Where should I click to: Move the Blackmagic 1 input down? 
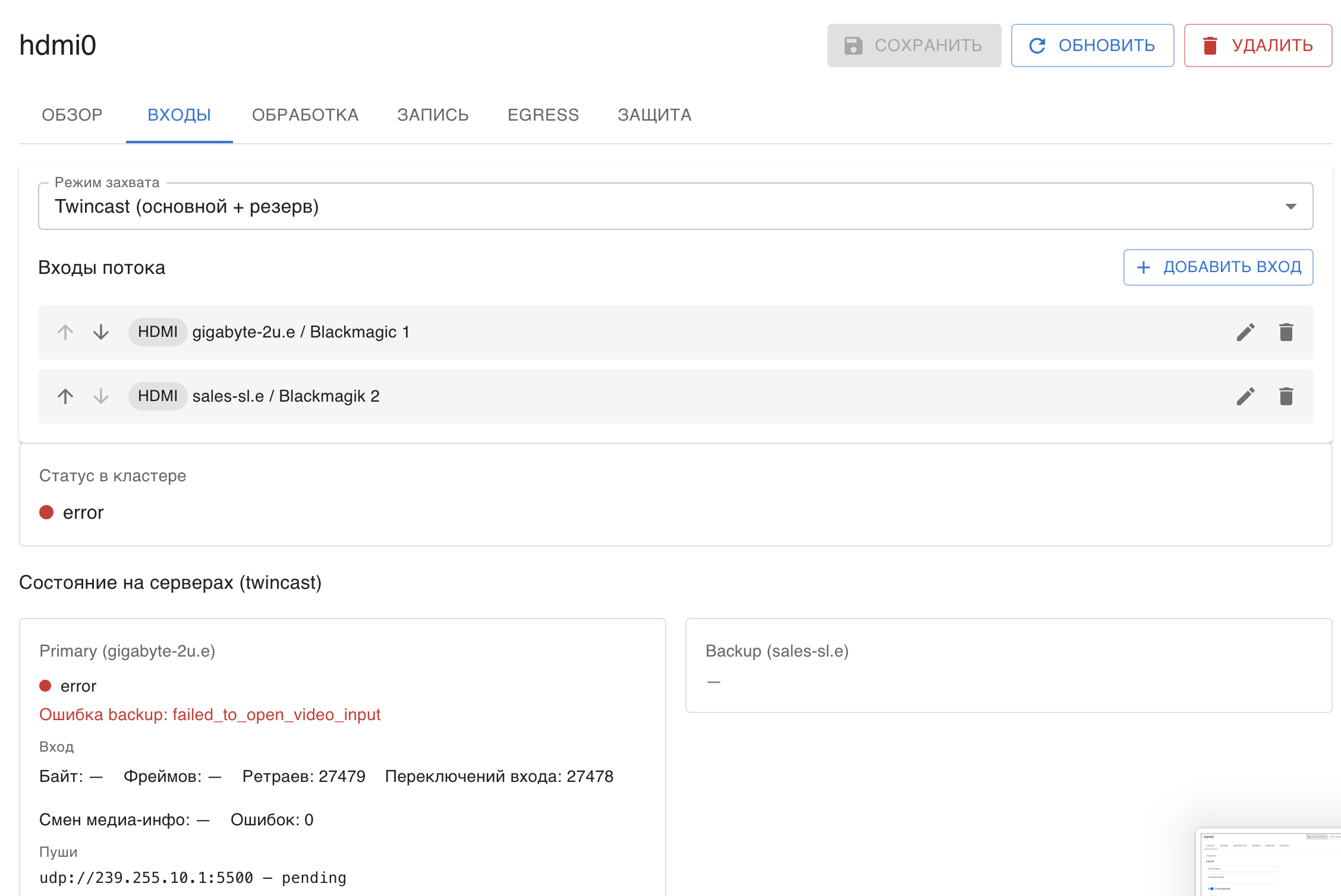pyautogui.click(x=100, y=332)
